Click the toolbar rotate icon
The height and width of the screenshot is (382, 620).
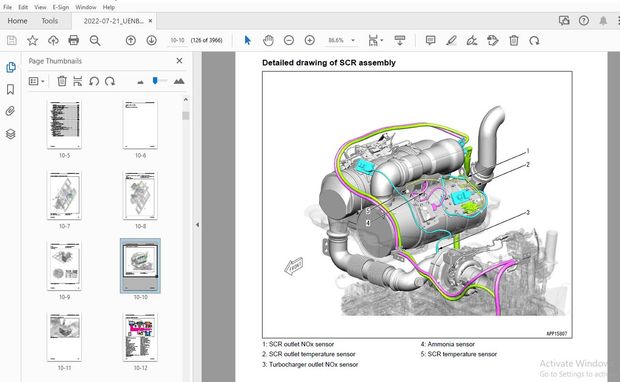click(x=534, y=40)
